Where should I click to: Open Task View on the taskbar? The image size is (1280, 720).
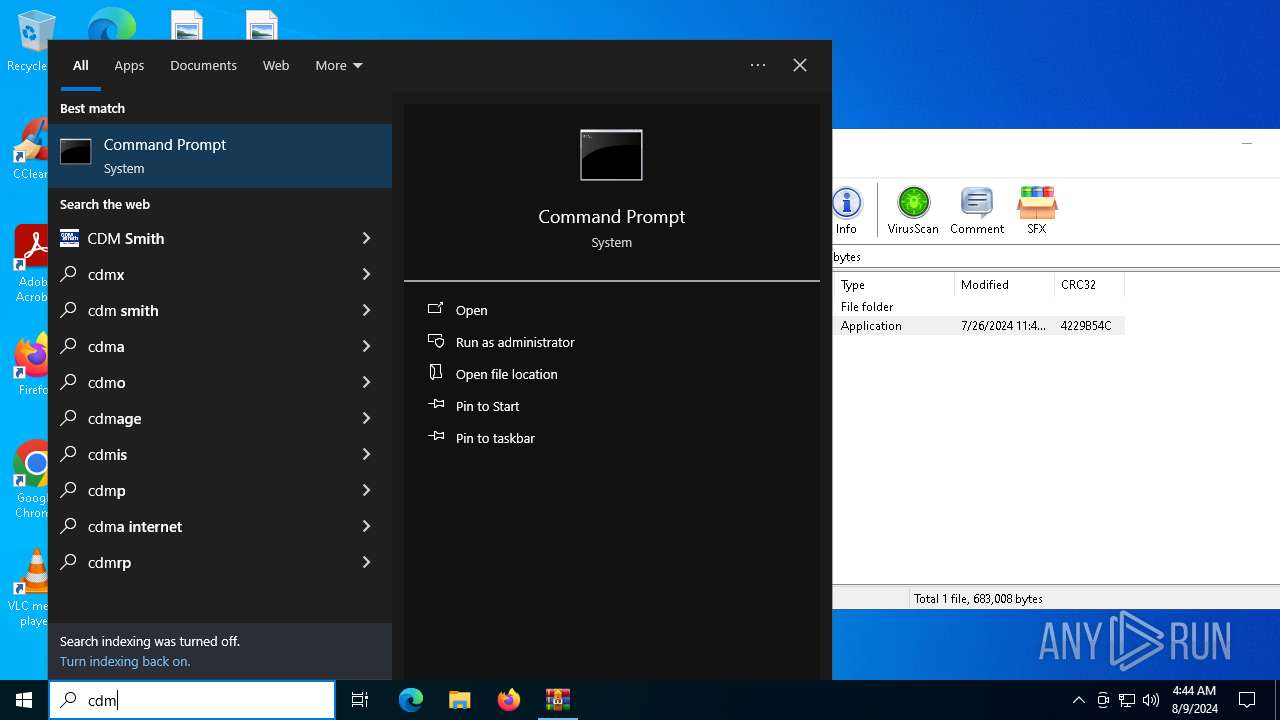pos(360,700)
